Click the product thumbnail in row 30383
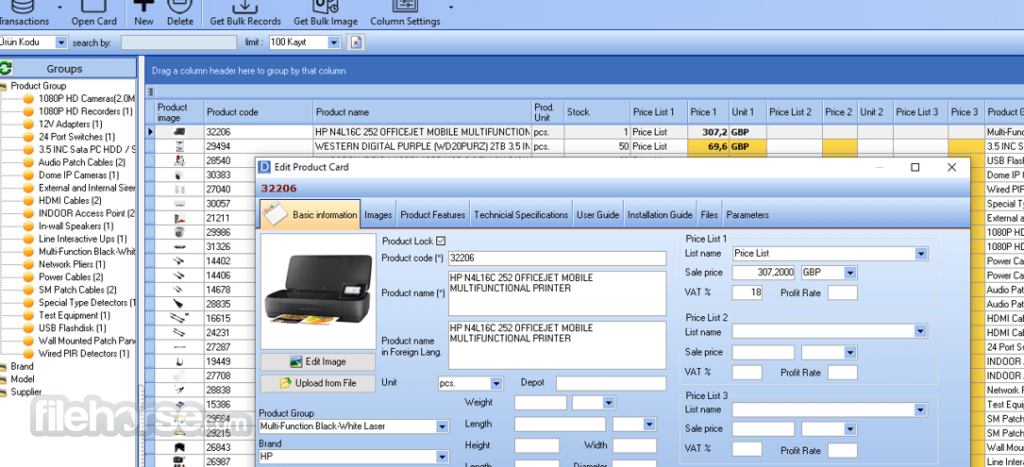This screenshot has width=1024, height=467. click(180, 175)
